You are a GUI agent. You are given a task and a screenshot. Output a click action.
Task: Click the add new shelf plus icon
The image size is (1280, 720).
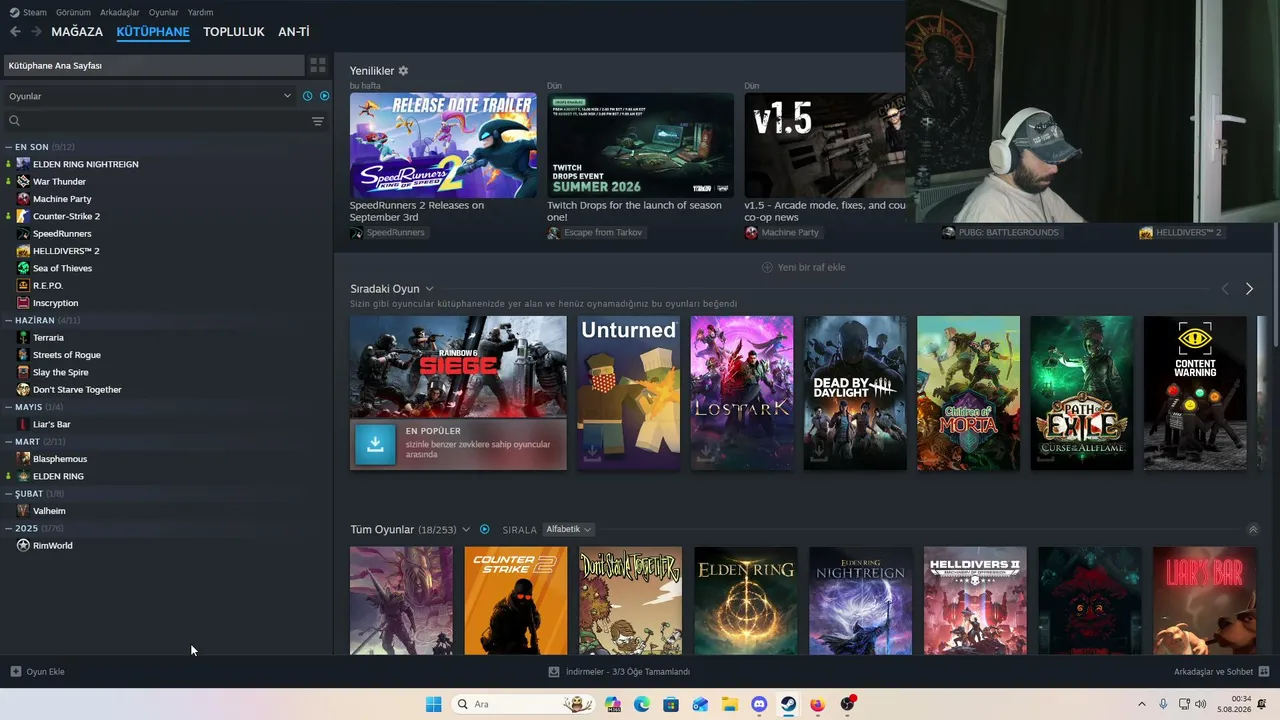(x=767, y=267)
